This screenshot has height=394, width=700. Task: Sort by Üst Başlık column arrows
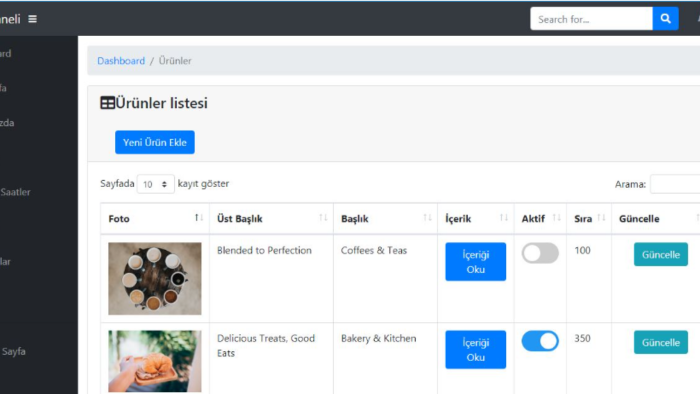point(323,218)
